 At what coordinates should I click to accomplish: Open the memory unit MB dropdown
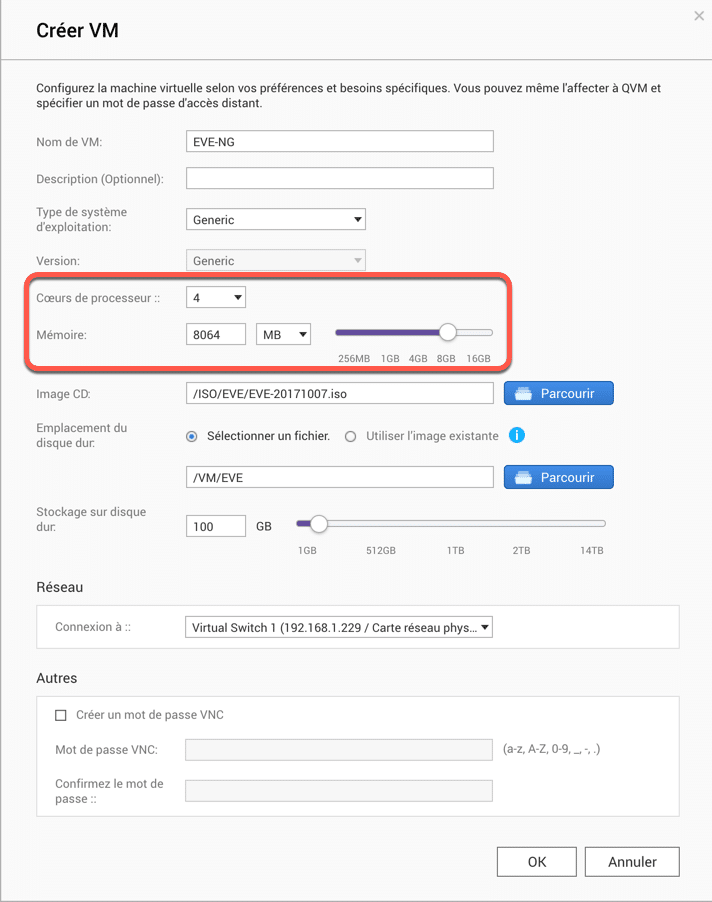pos(284,334)
